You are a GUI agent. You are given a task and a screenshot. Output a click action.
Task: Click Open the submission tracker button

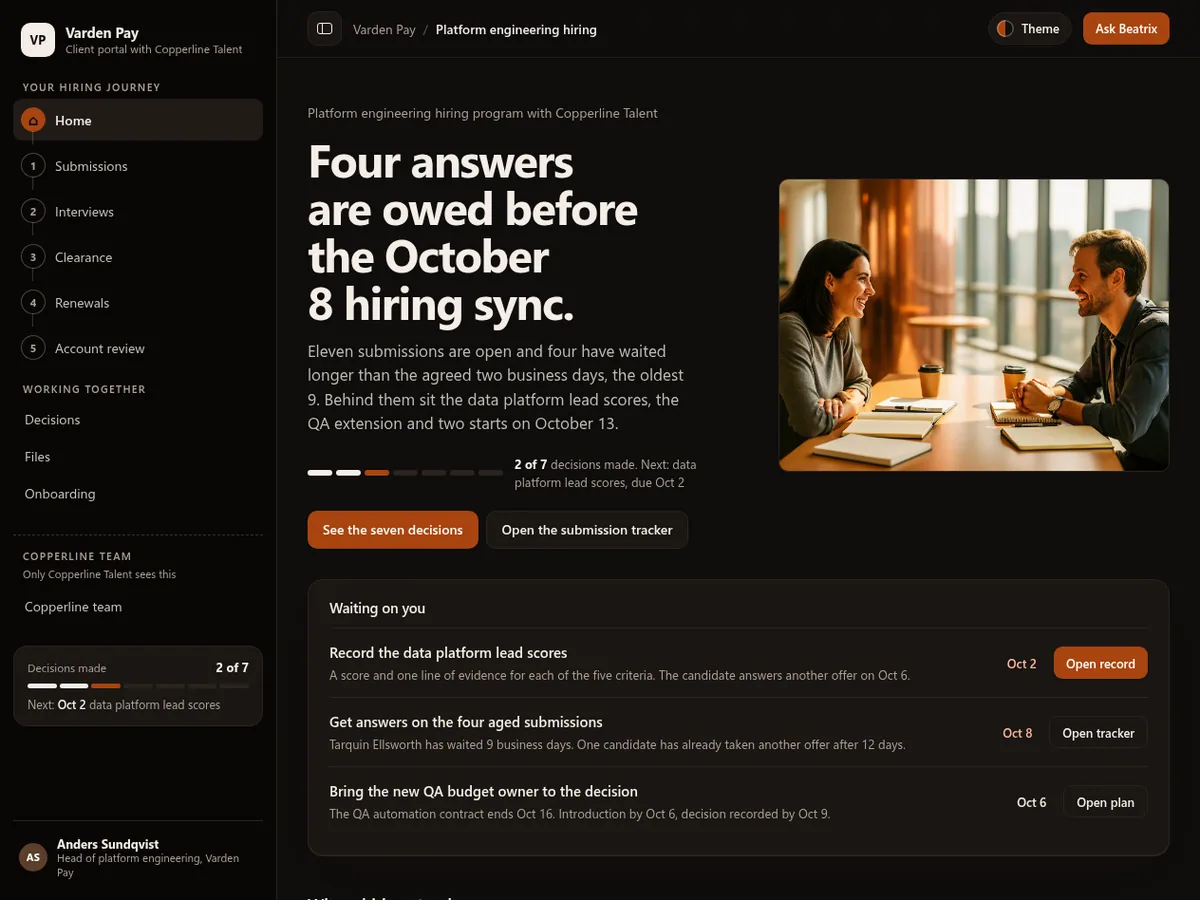click(x=587, y=530)
